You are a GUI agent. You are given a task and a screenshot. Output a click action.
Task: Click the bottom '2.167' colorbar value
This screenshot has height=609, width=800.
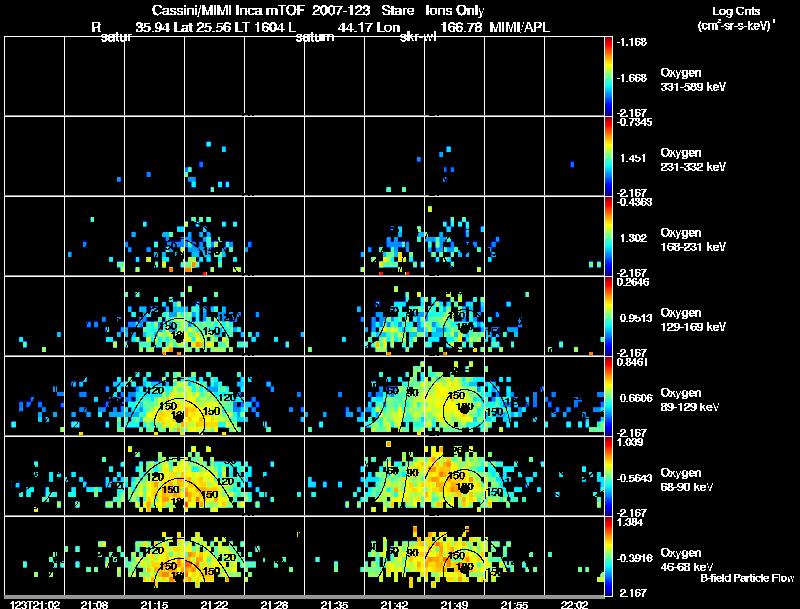point(632,593)
